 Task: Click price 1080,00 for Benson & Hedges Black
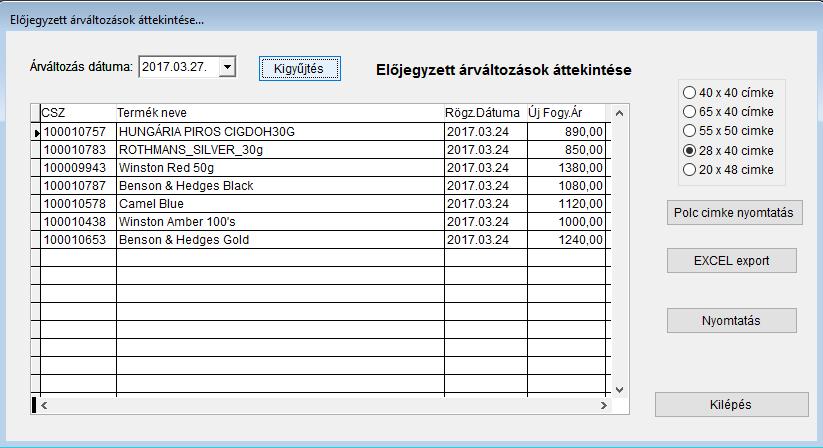(566, 186)
